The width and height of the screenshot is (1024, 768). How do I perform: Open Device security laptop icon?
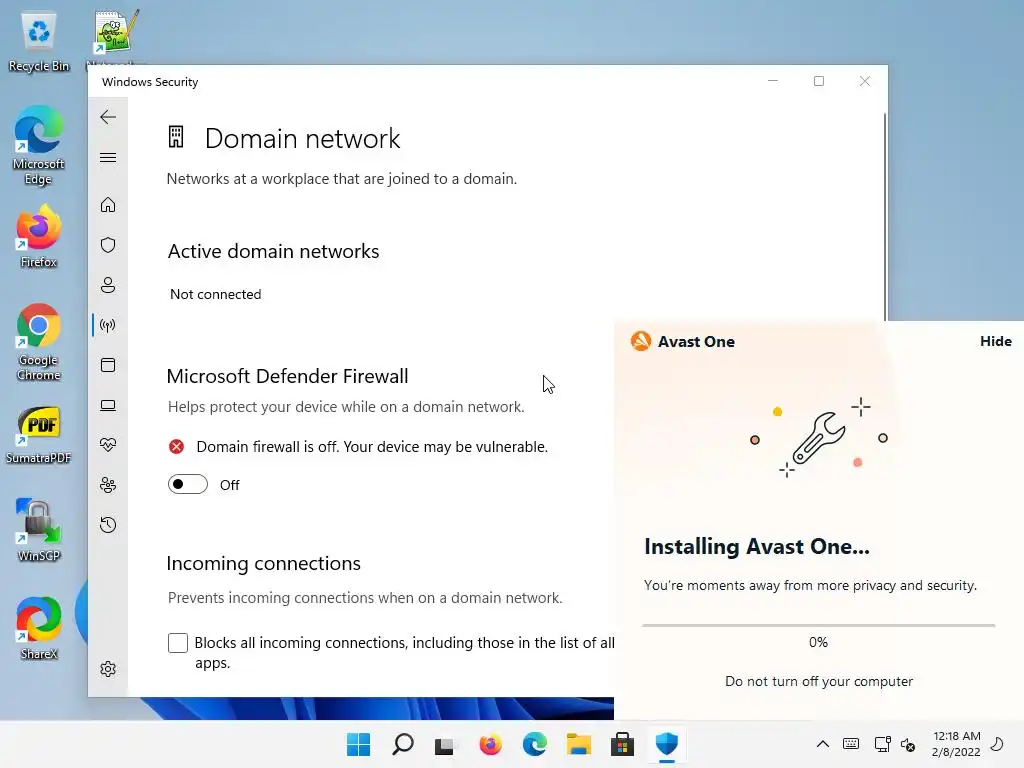(108, 406)
